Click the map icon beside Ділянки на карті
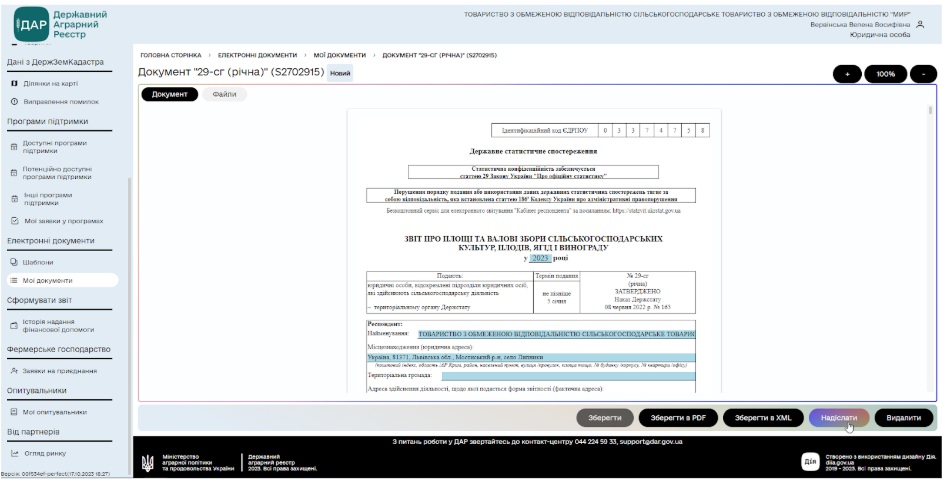The image size is (942, 481). click(x=14, y=83)
